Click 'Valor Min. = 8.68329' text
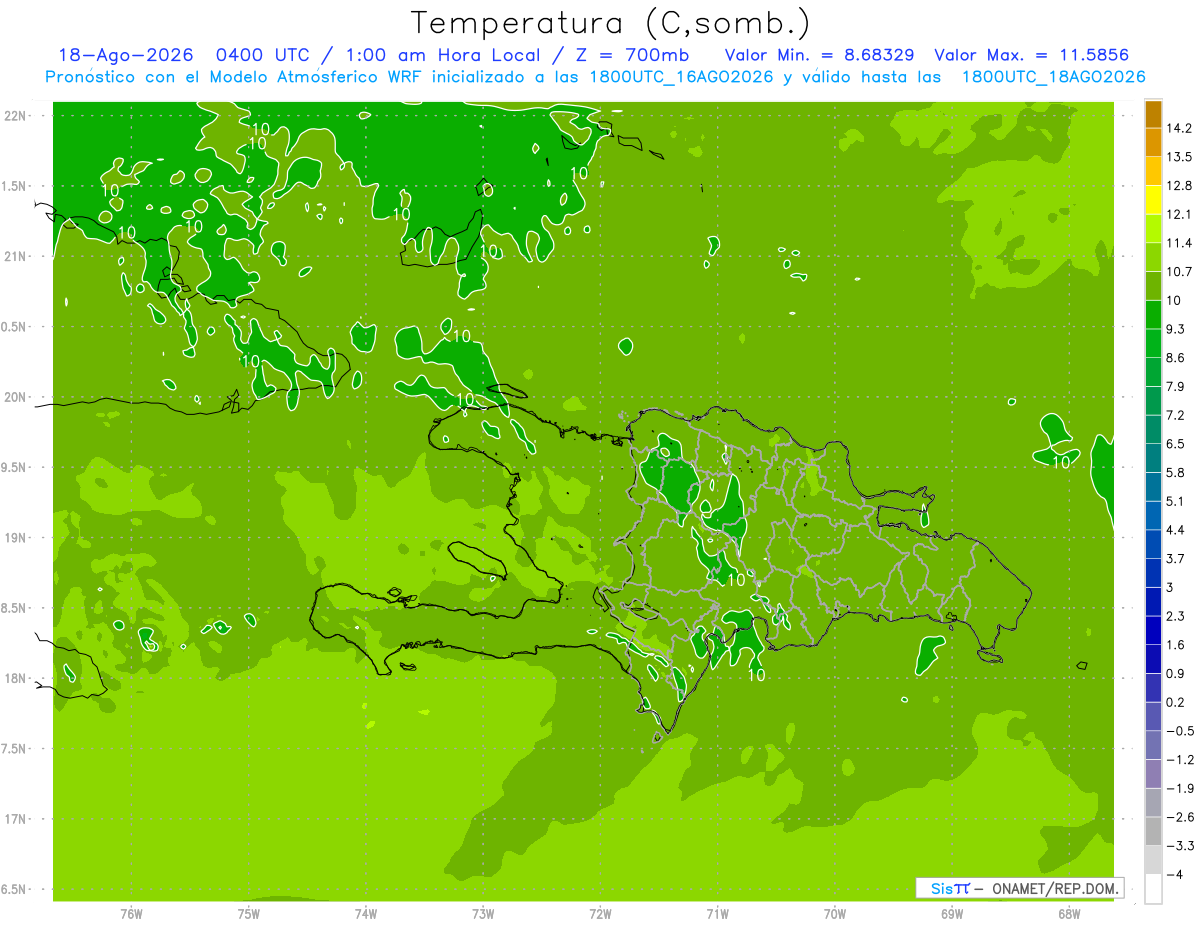 tap(819, 55)
